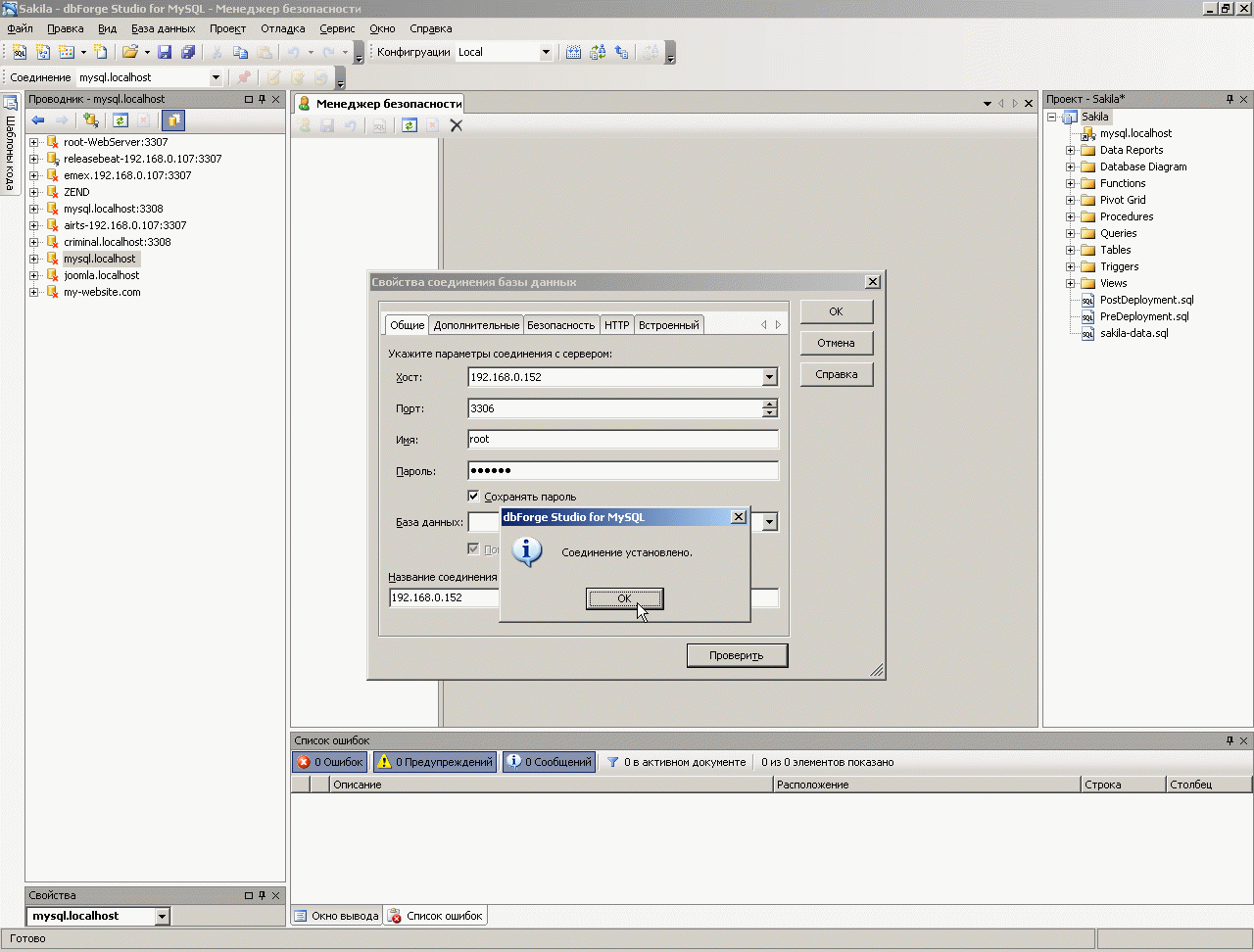
Task: Open the Хост dropdown list
Action: pyautogui.click(x=769, y=377)
